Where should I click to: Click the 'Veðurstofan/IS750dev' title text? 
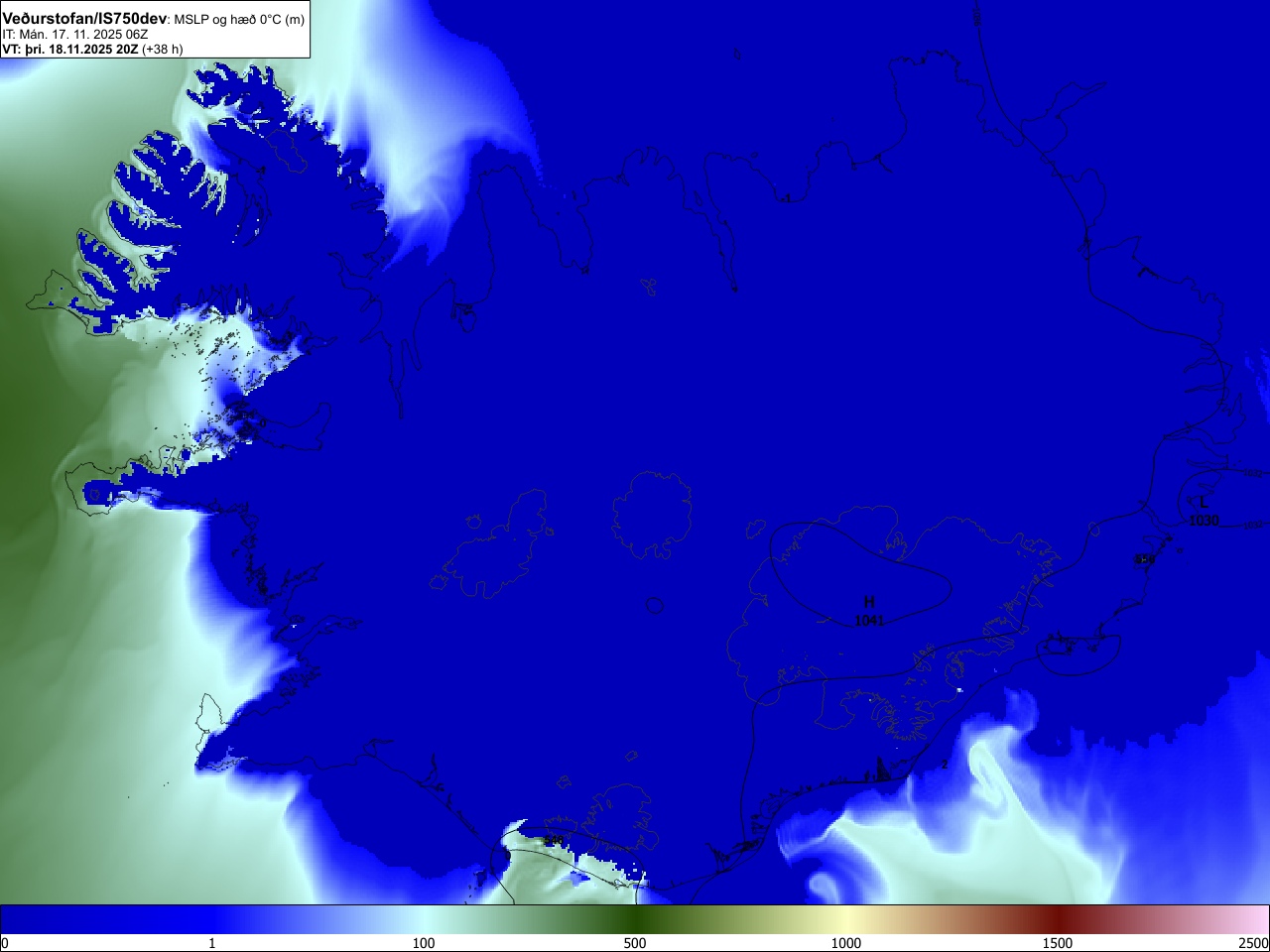click(x=84, y=19)
